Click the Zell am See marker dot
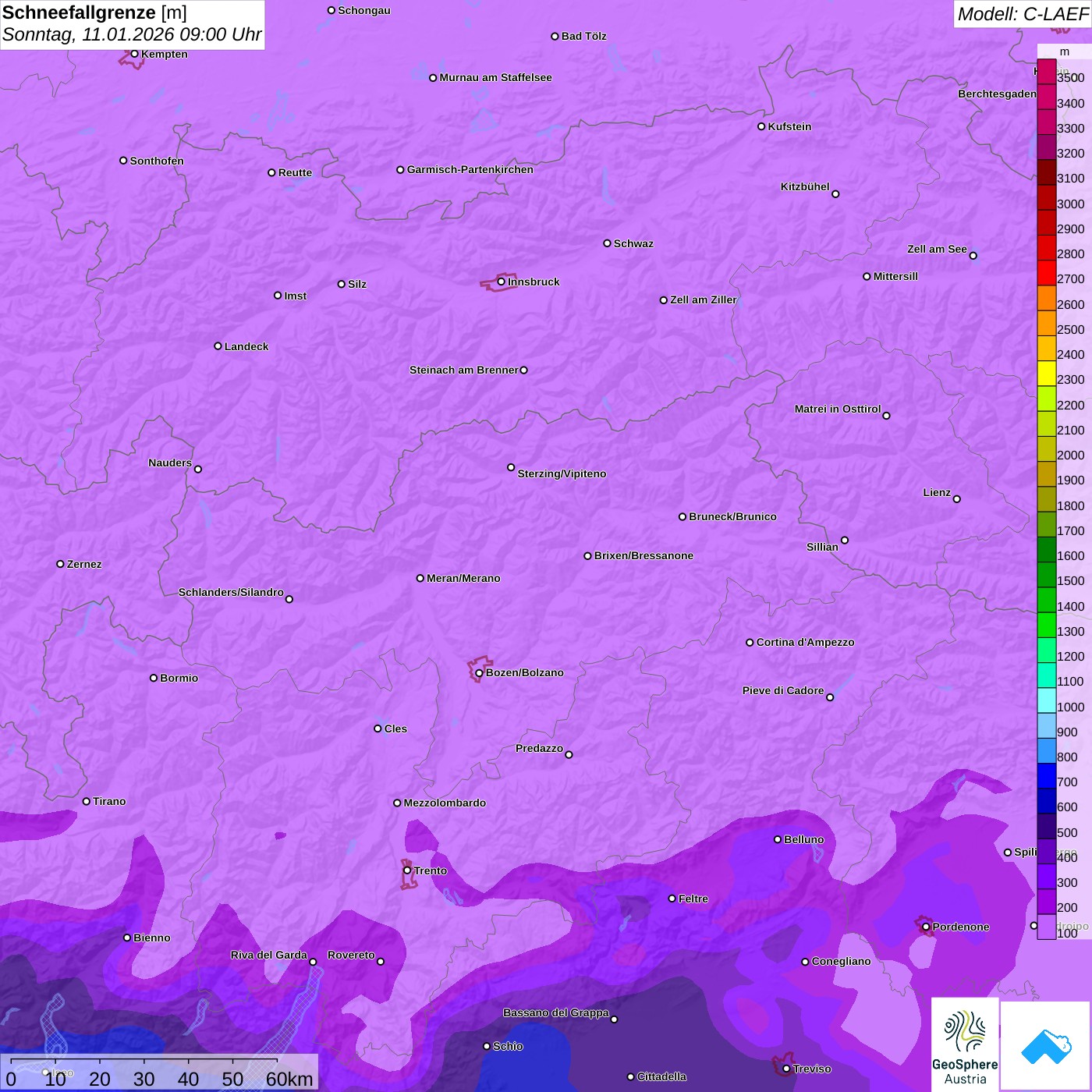 (x=973, y=256)
